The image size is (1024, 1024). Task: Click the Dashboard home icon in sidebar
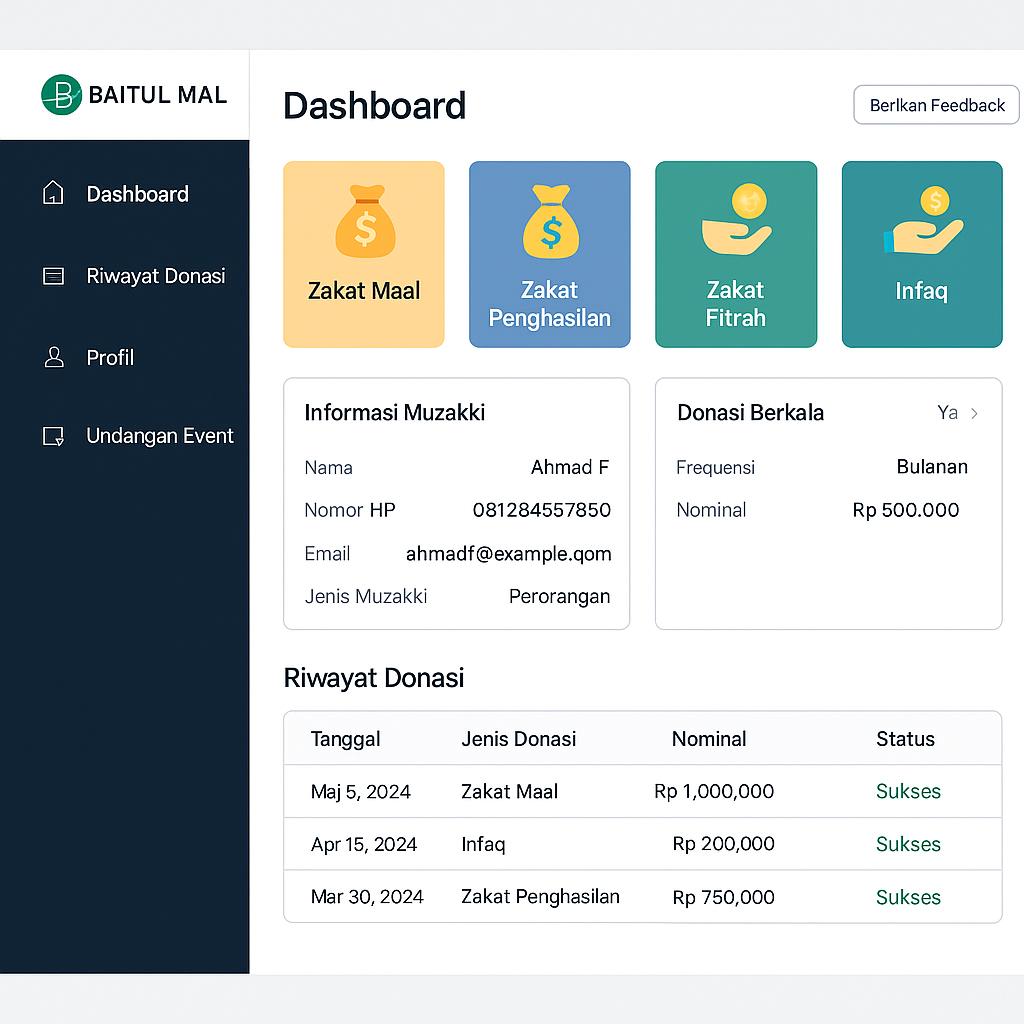tap(53, 193)
